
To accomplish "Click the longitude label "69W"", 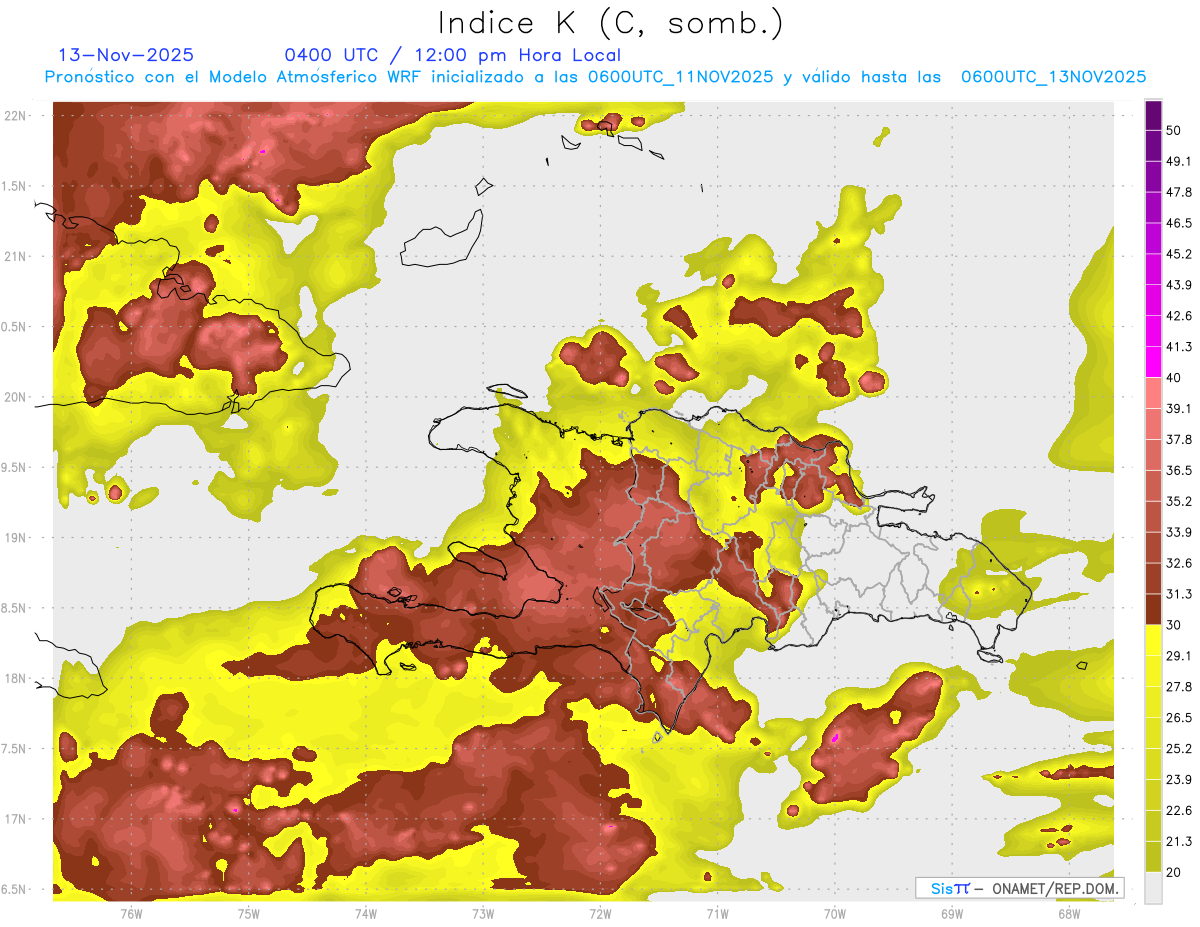I will [952, 914].
